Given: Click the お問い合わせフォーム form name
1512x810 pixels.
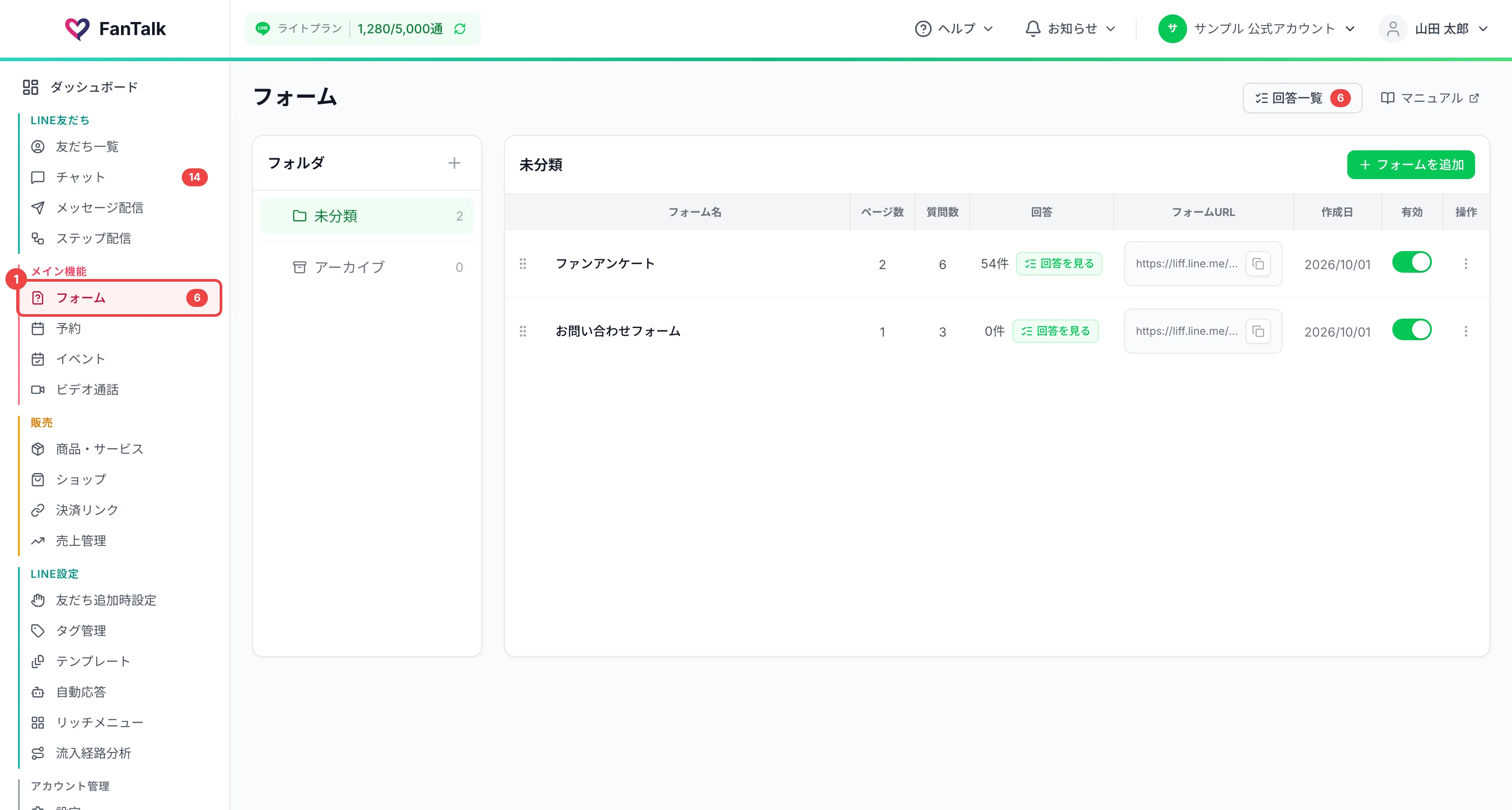Looking at the screenshot, I should click(618, 332).
